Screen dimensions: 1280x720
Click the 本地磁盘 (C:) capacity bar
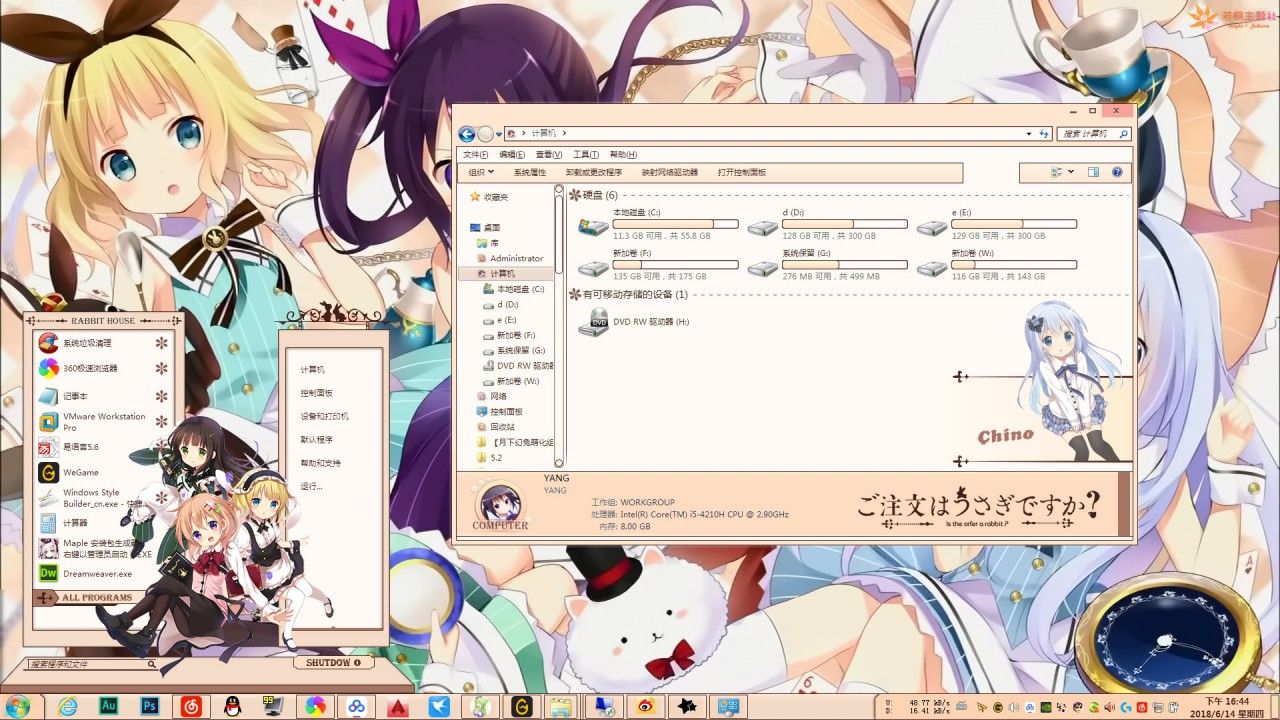pos(675,224)
